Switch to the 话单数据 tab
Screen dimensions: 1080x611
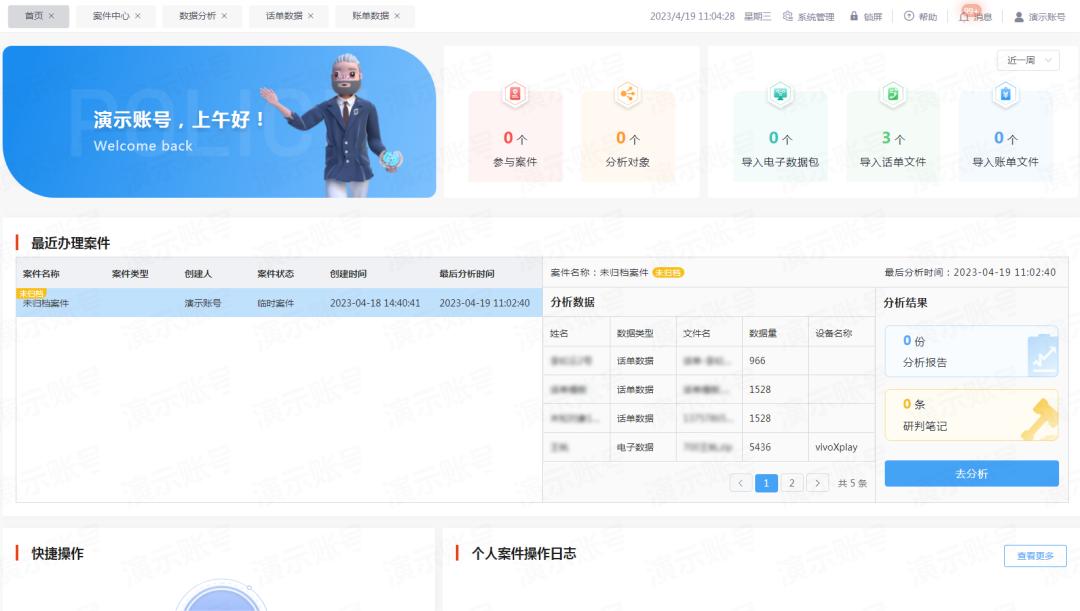(x=286, y=15)
